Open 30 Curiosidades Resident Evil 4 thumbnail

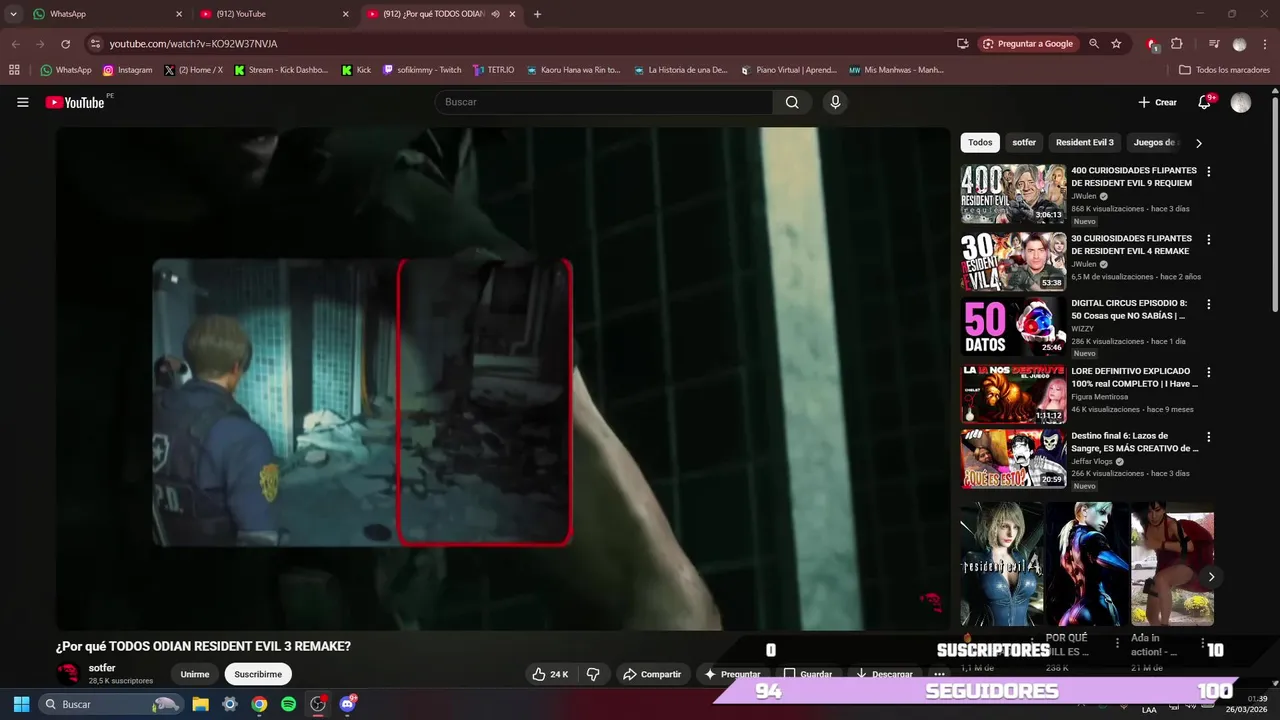[x=1013, y=261]
